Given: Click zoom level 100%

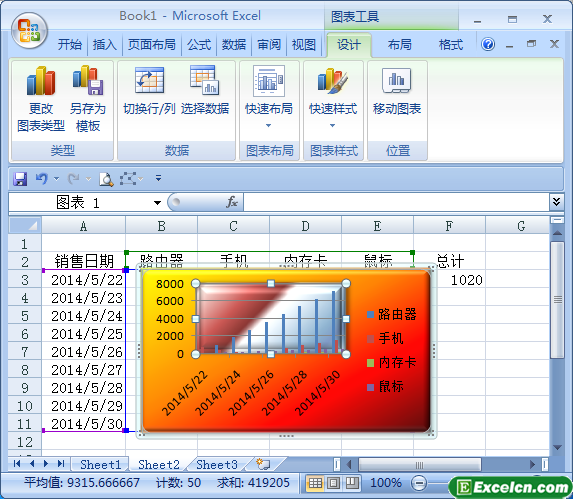Looking at the screenshot, I should pyautogui.click(x=386, y=483).
